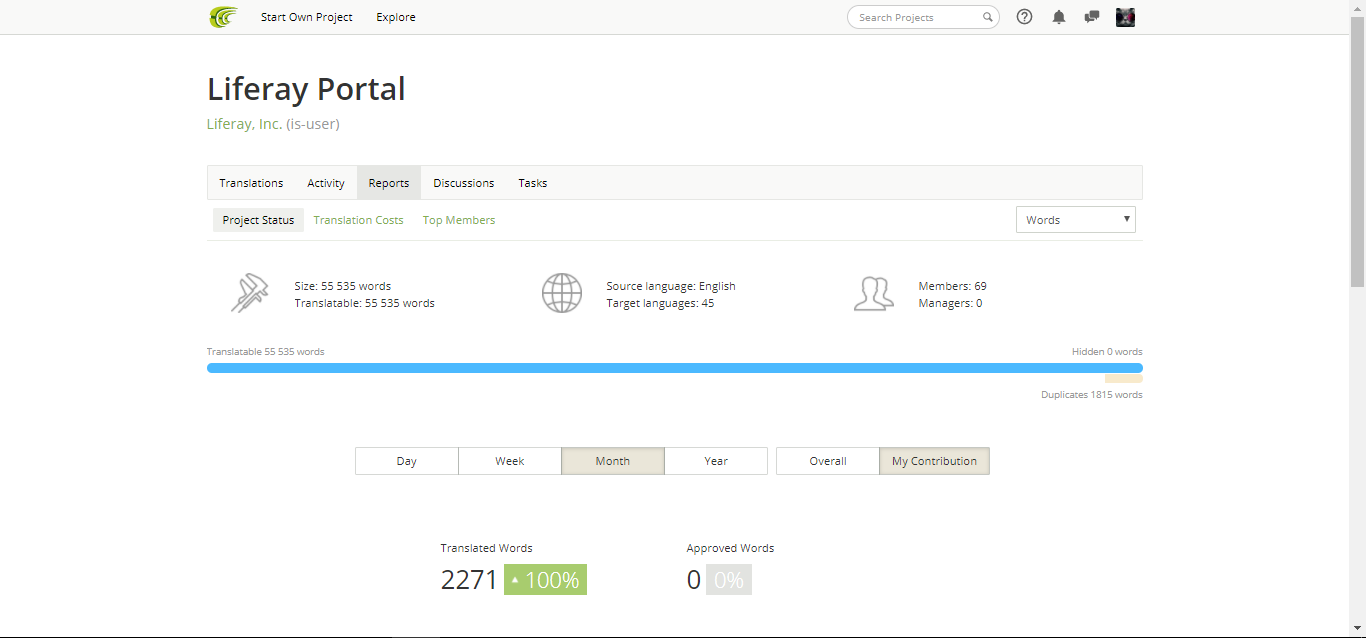
Task: Expand the Words unit dropdown
Action: (1076, 220)
